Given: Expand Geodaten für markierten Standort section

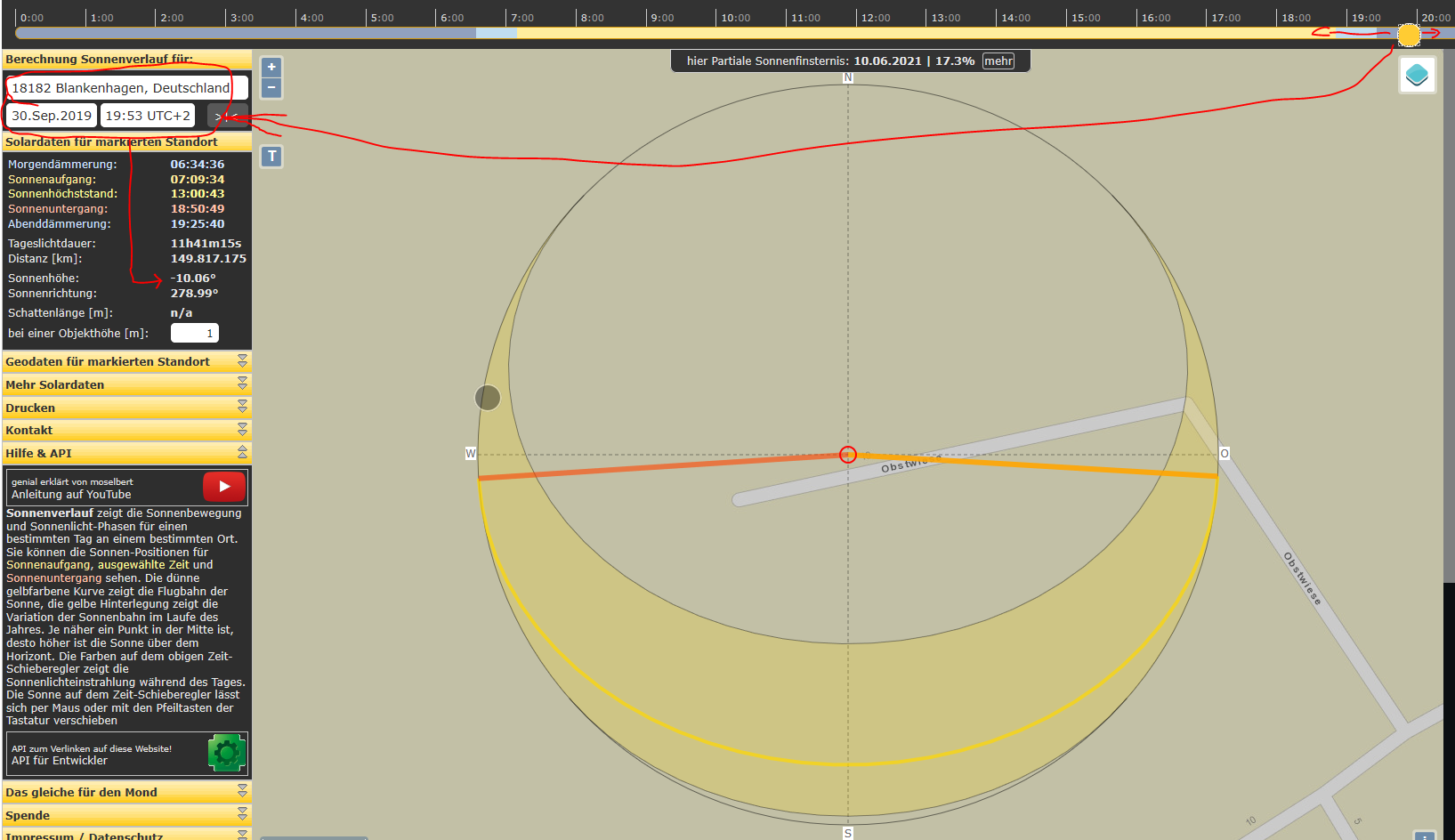Looking at the screenshot, I should (127, 361).
